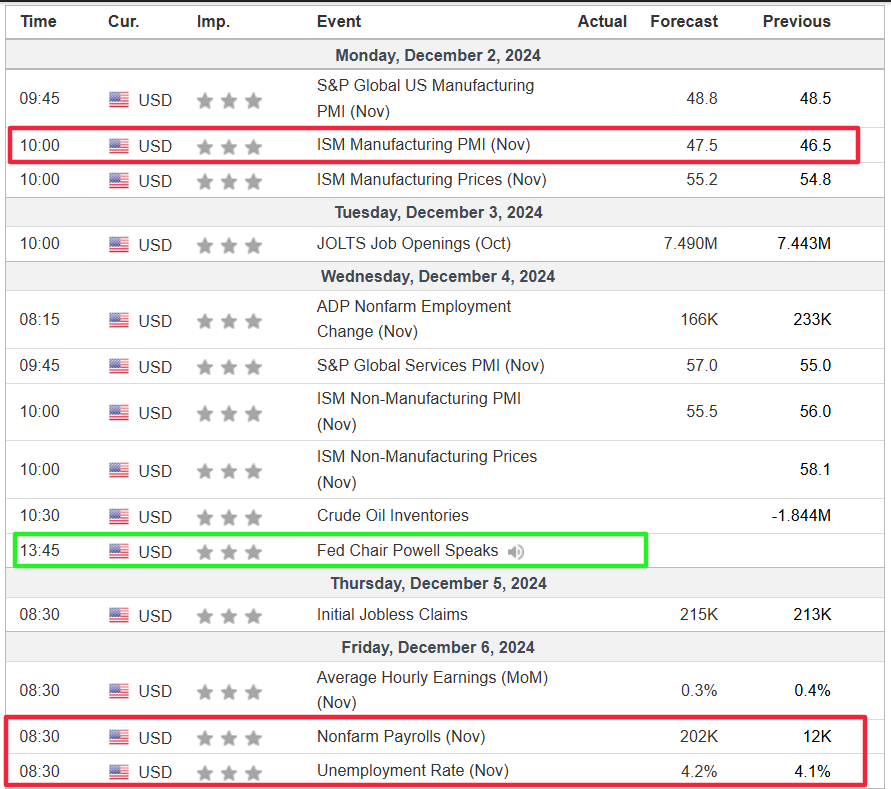Click importance stars for Initial Jobless Claims

point(229,616)
